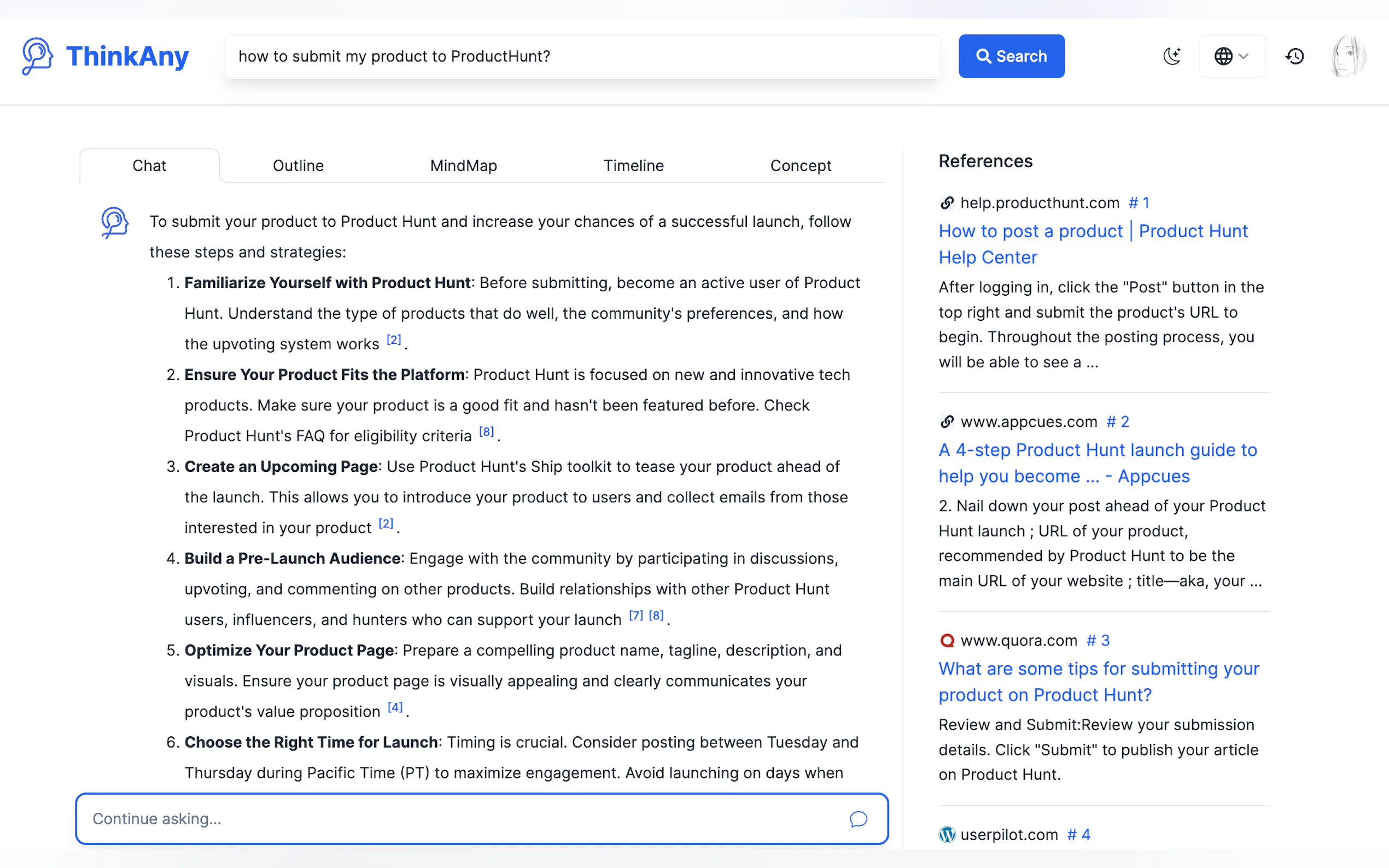
Task: Click the [7] citation marker
Action: 635,615
